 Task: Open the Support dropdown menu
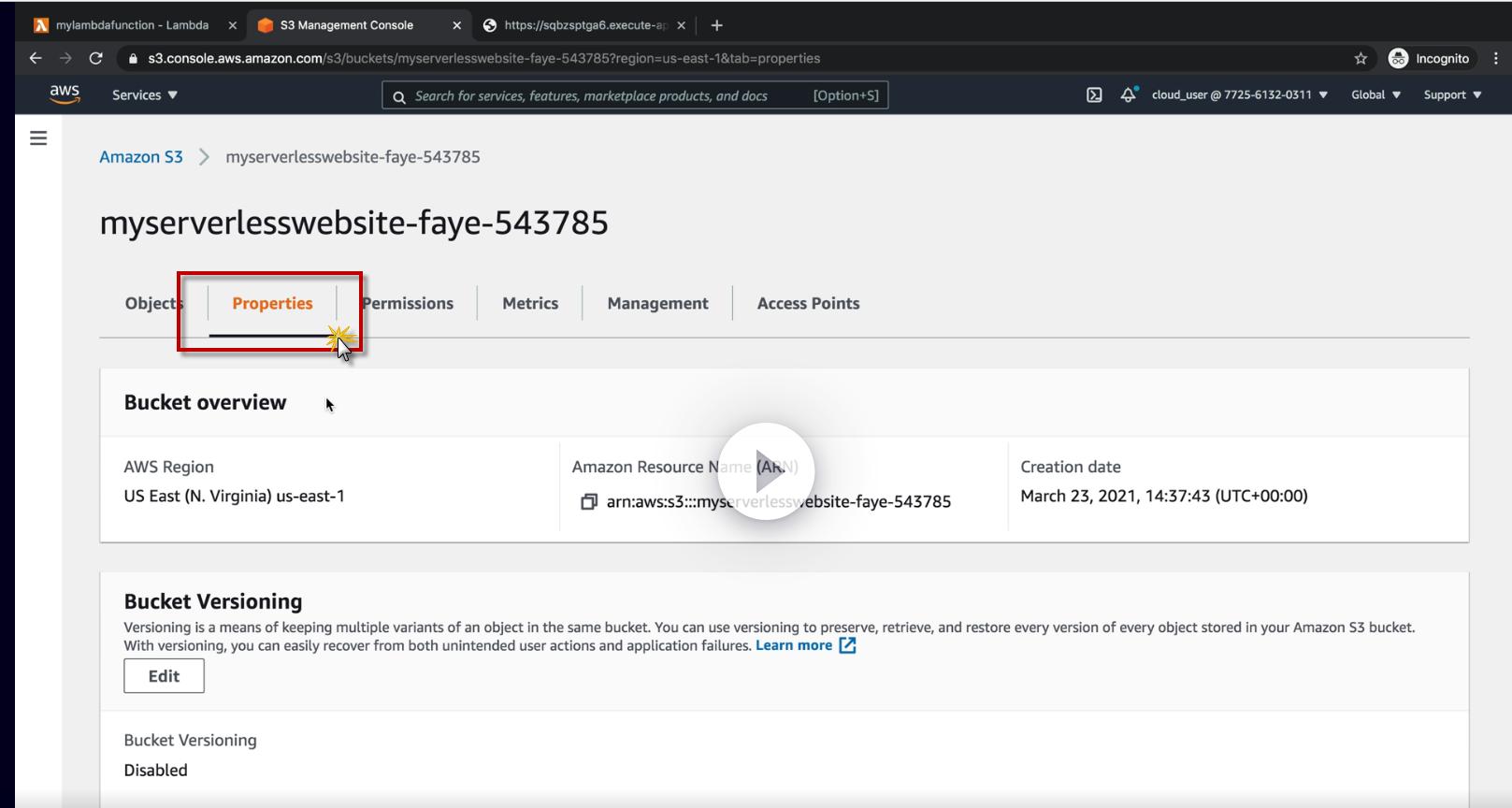click(1453, 94)
